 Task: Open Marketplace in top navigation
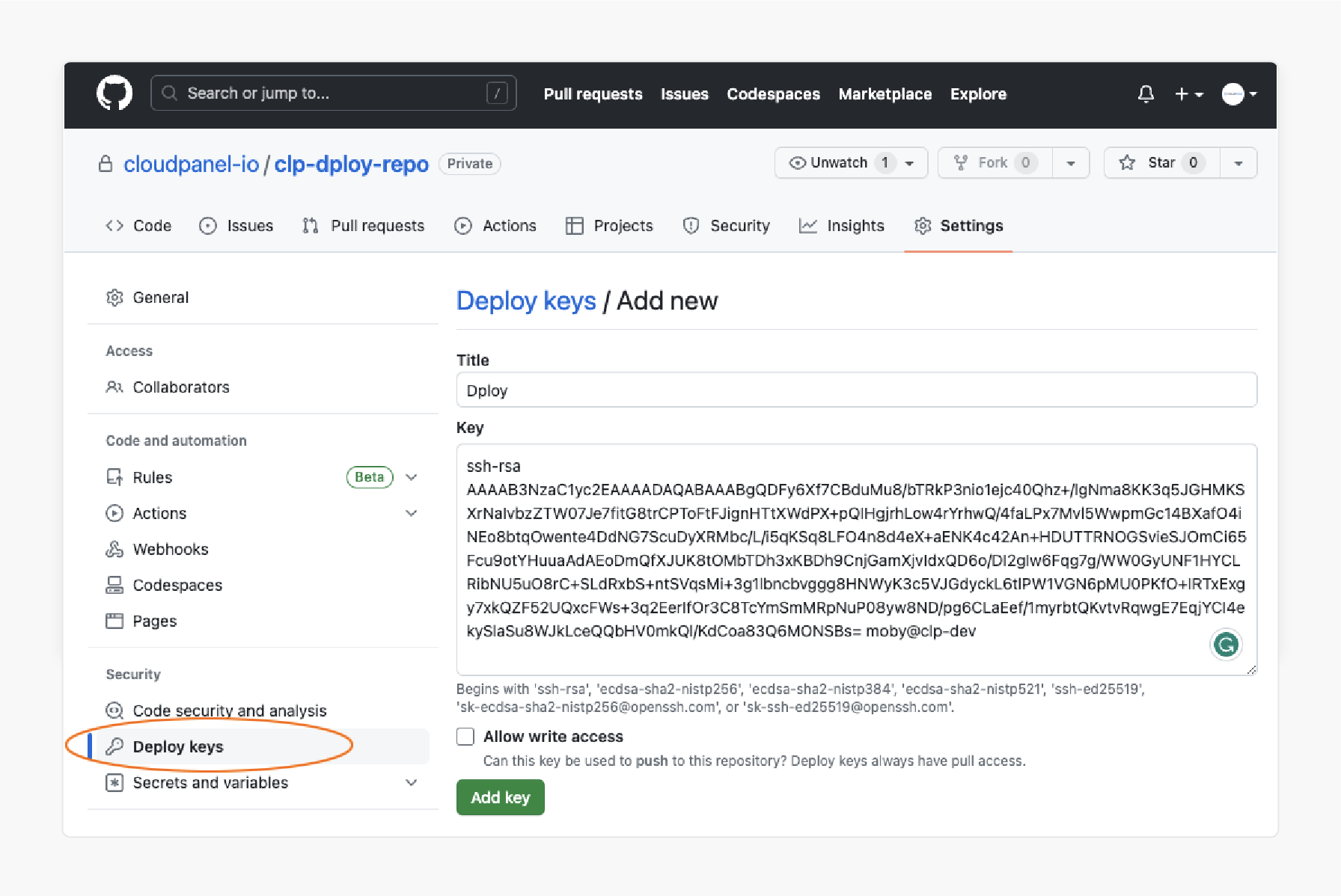click(x=885, y=94)
